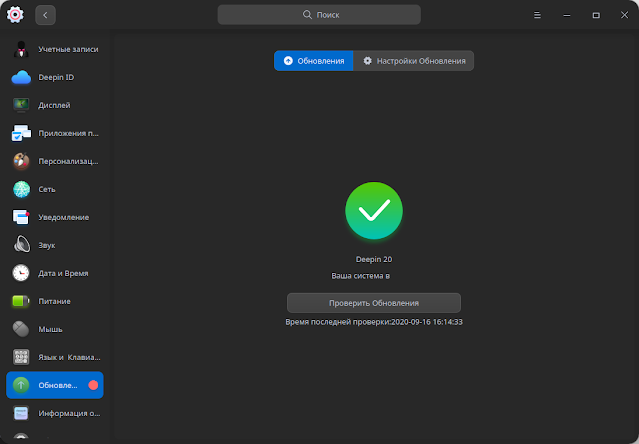Open the Язык и Клавиатура keyboard icon

coord(21,357)
